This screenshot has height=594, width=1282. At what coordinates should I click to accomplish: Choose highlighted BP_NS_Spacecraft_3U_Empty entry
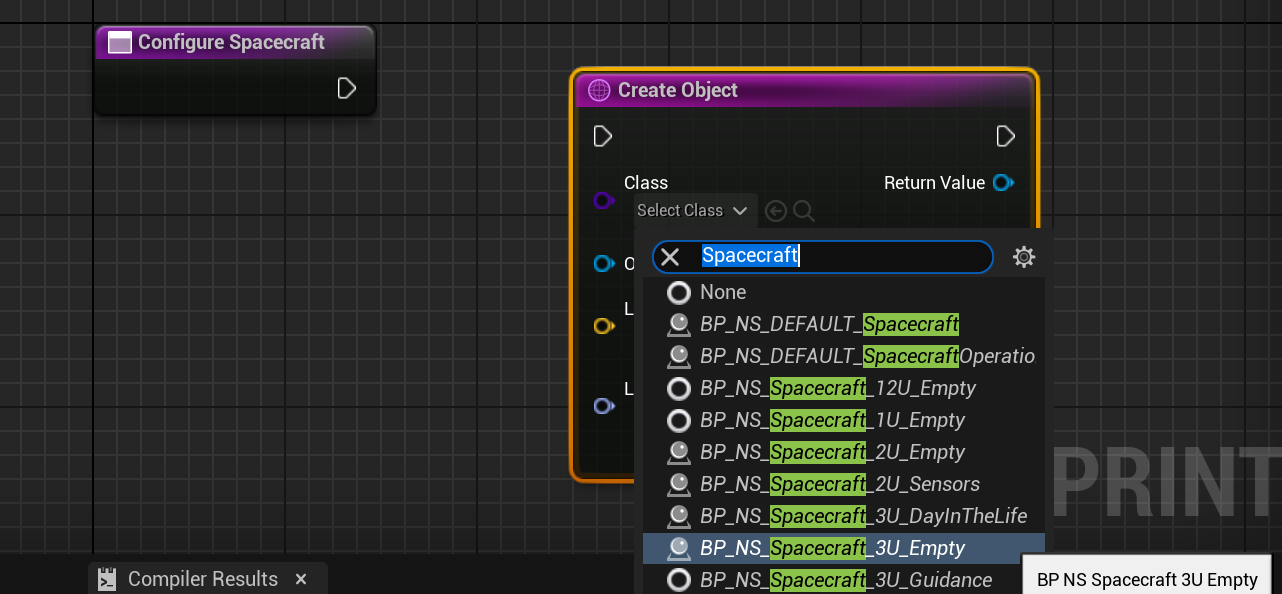(832, 548)
